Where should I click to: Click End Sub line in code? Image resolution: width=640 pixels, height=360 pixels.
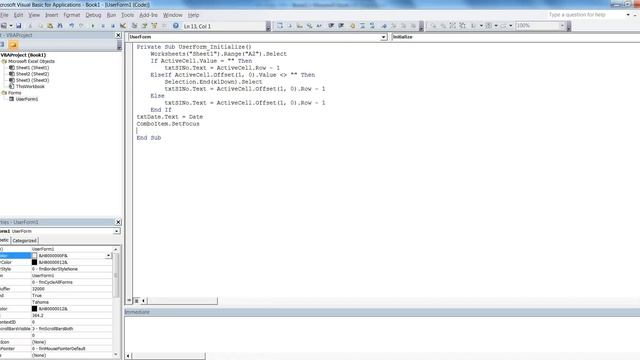[x=149, y=138]
